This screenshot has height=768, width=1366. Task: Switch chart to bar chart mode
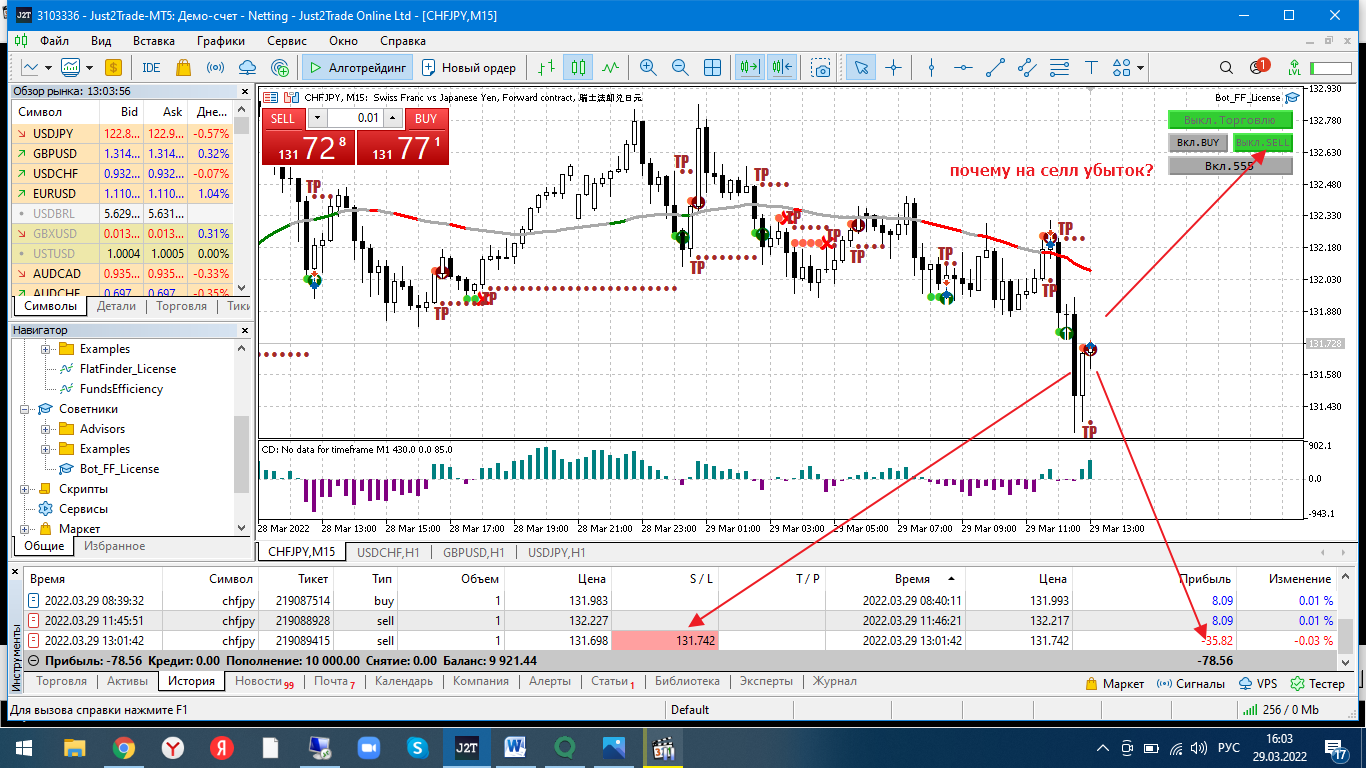click(x=545, y=68)
